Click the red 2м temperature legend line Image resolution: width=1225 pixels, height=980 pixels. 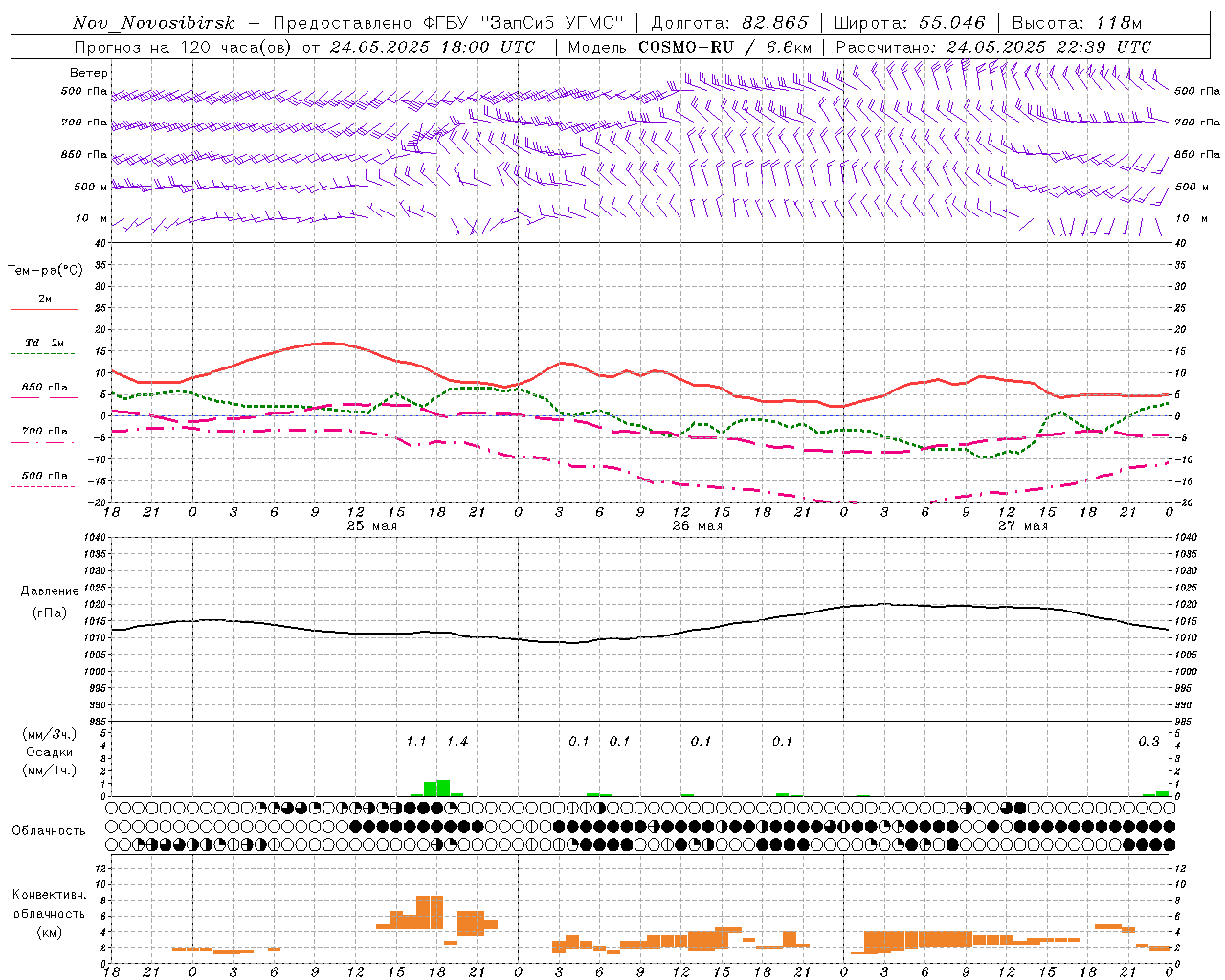(x=44, y=309)
